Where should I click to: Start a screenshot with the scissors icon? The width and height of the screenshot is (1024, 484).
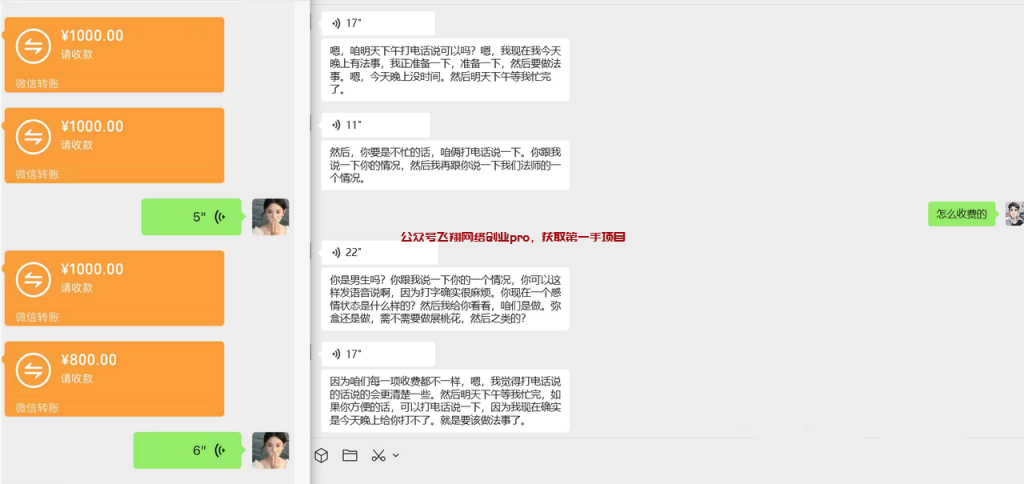tap(378, 455)
